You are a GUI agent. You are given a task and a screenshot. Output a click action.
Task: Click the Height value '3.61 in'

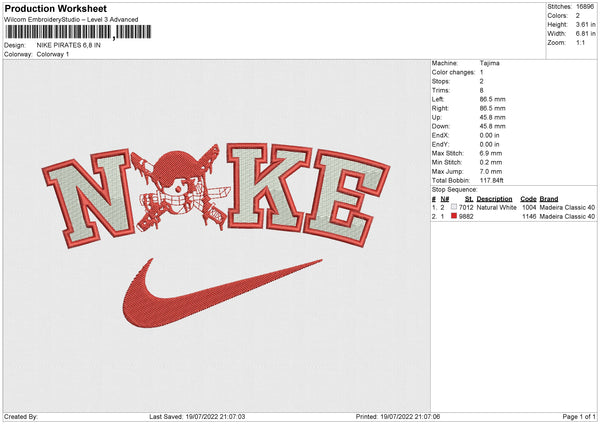point(585,24)
